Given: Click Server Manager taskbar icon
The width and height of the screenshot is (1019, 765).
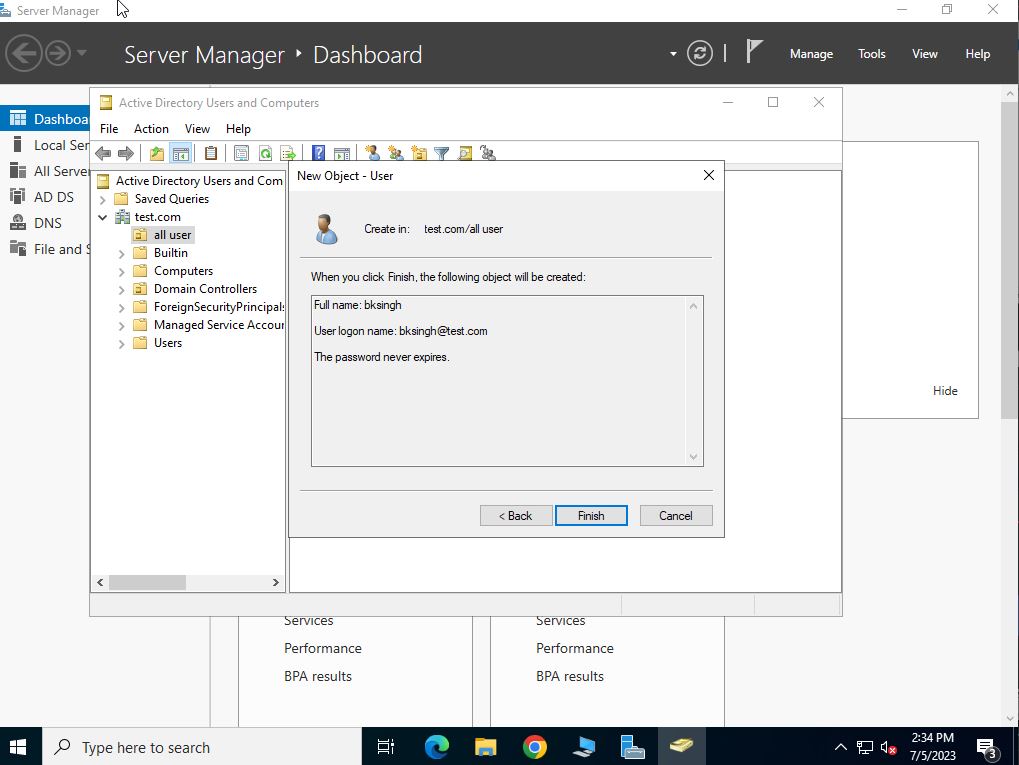Looking at the screenshot, I should click(632, 747).
